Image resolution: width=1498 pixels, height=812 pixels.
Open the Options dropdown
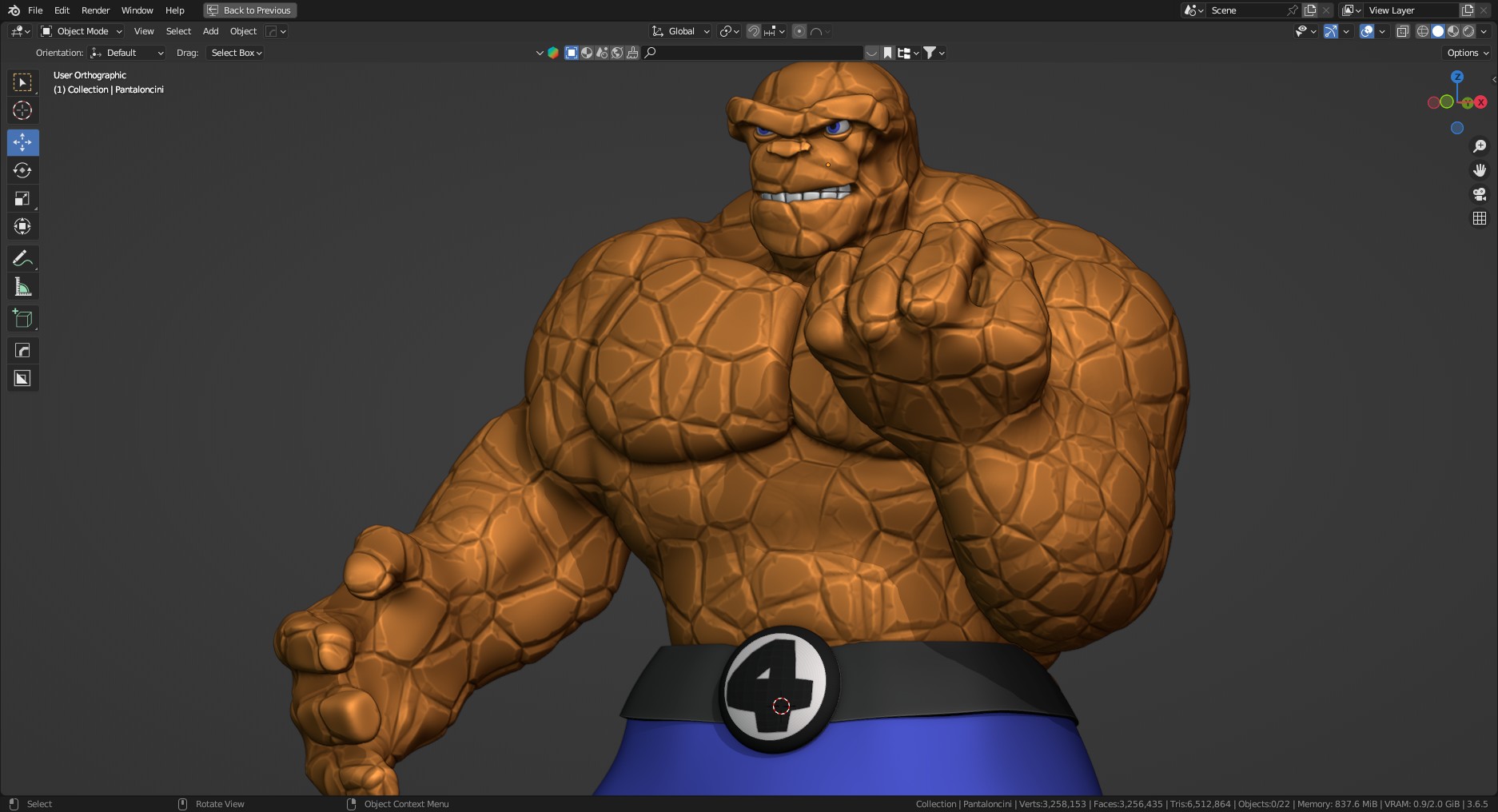pyautogui.click(x=1468, y=53)
